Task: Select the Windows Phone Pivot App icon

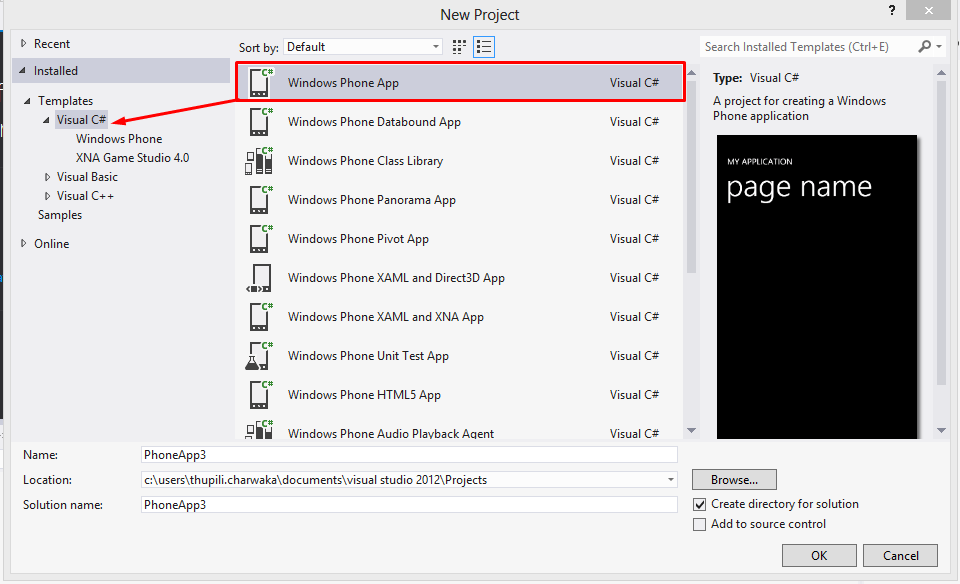Action: 260,239
